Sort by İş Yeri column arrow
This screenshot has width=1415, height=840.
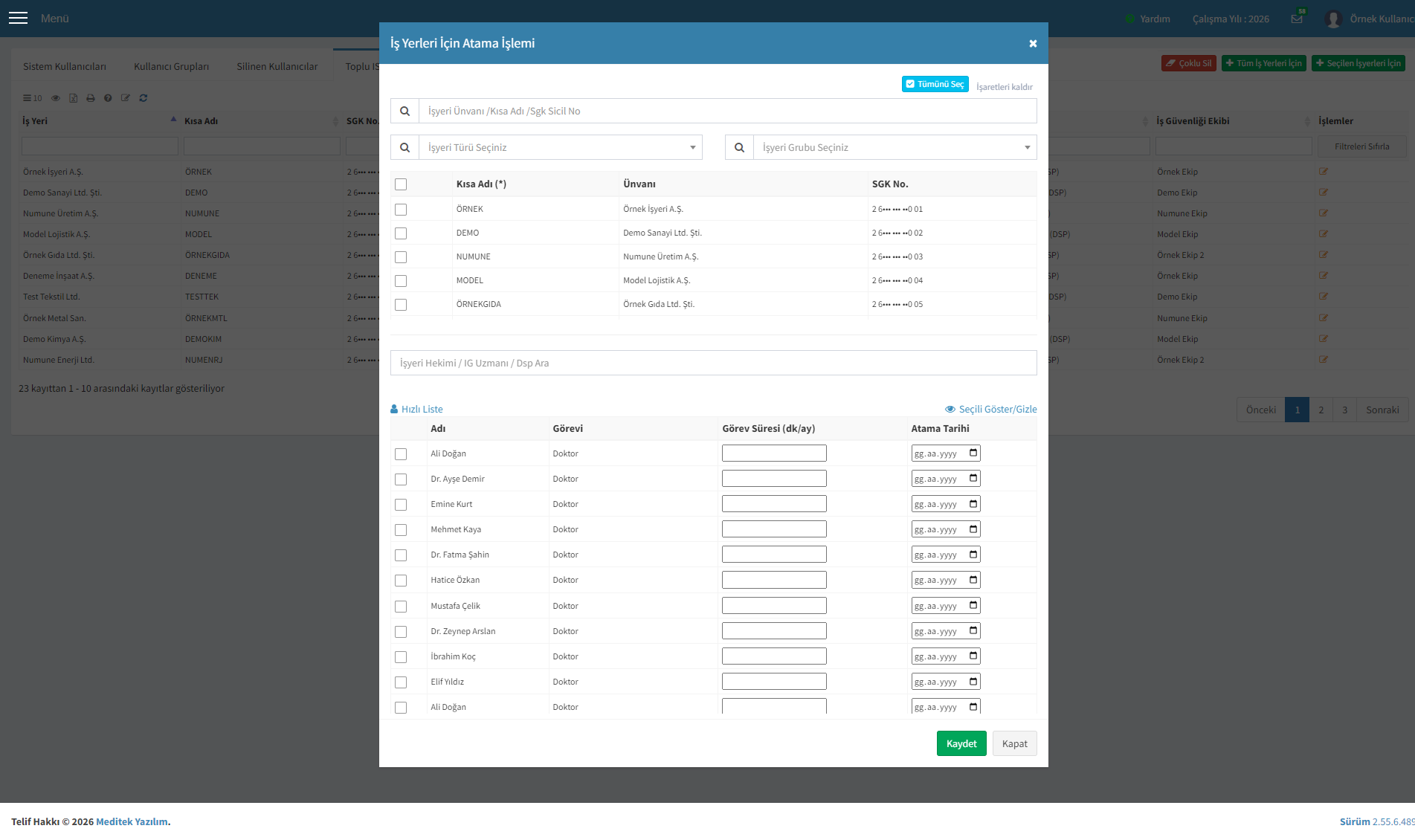coord(173,120)
